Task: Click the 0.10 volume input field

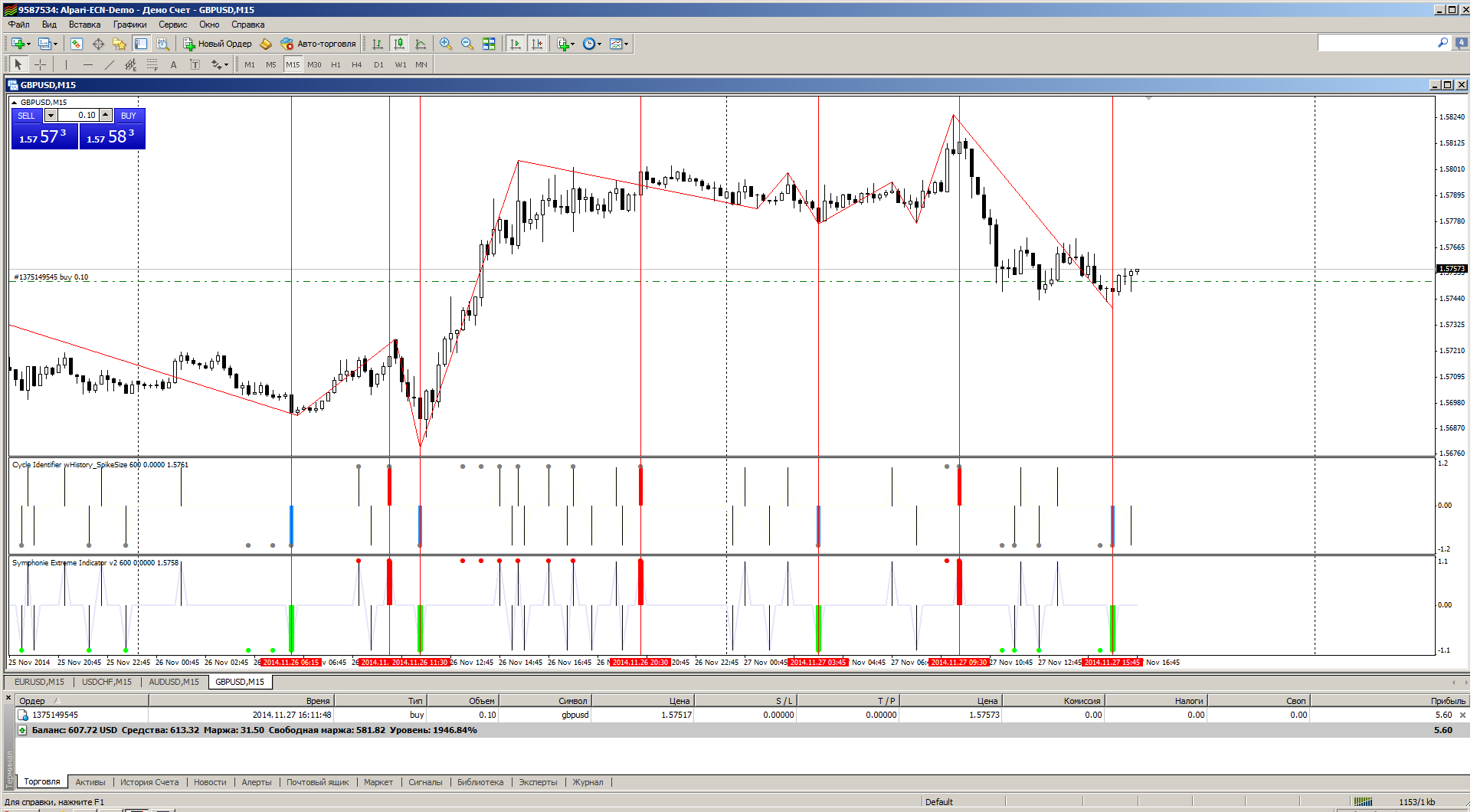Action: point(78,115)
